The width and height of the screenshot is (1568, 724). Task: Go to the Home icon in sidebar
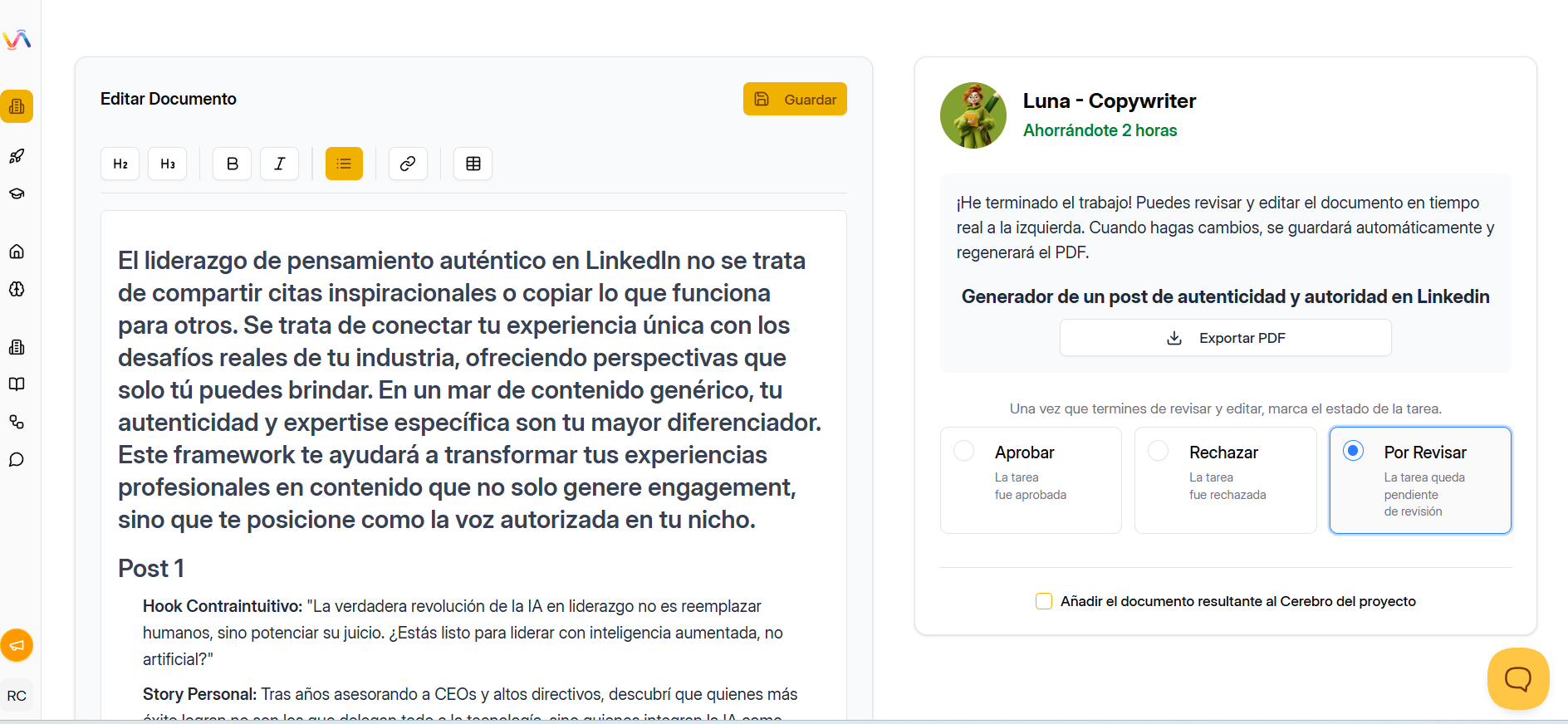coord(17,252)
